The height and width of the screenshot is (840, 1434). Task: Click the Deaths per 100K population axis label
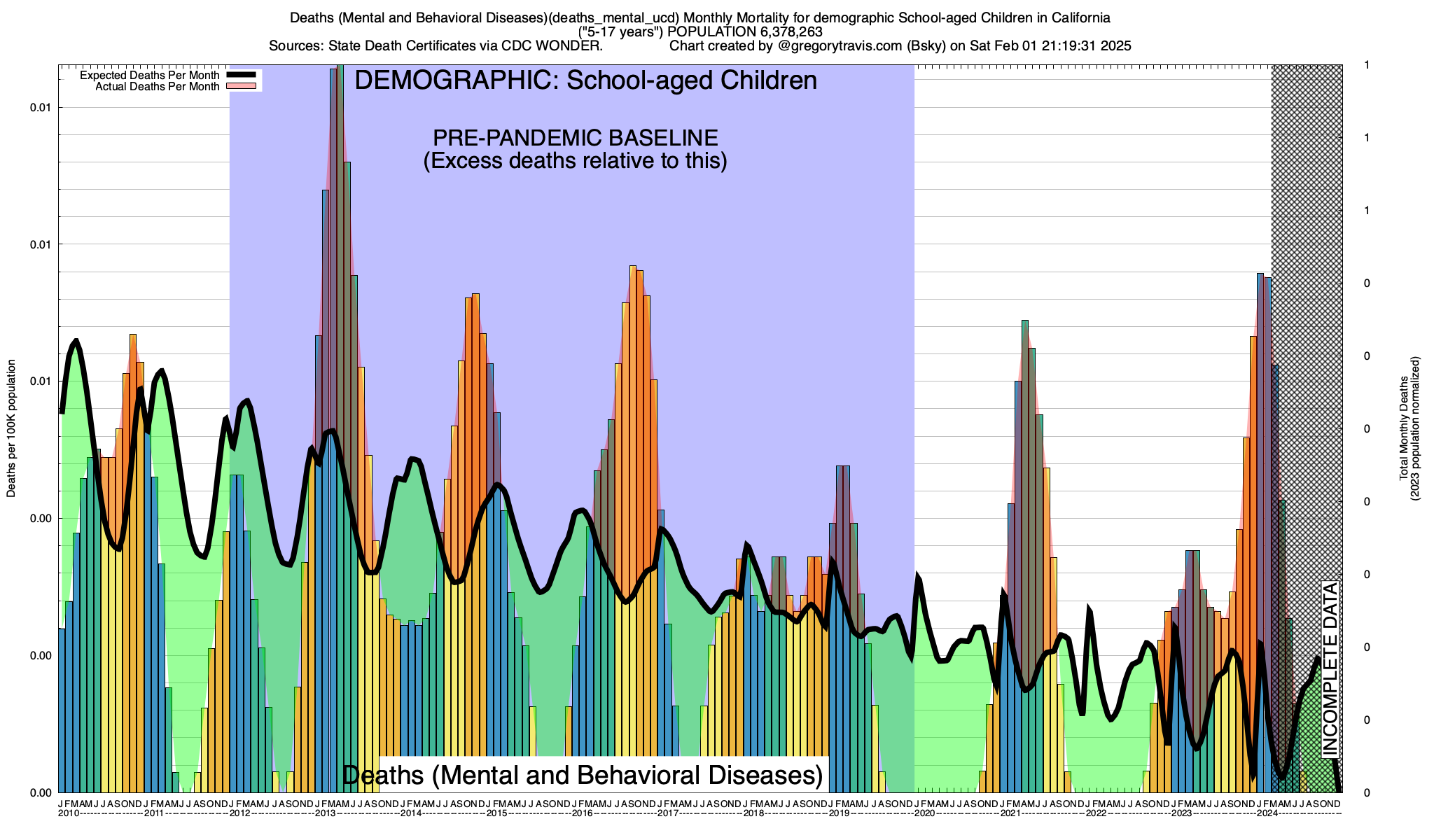[11, 428]
